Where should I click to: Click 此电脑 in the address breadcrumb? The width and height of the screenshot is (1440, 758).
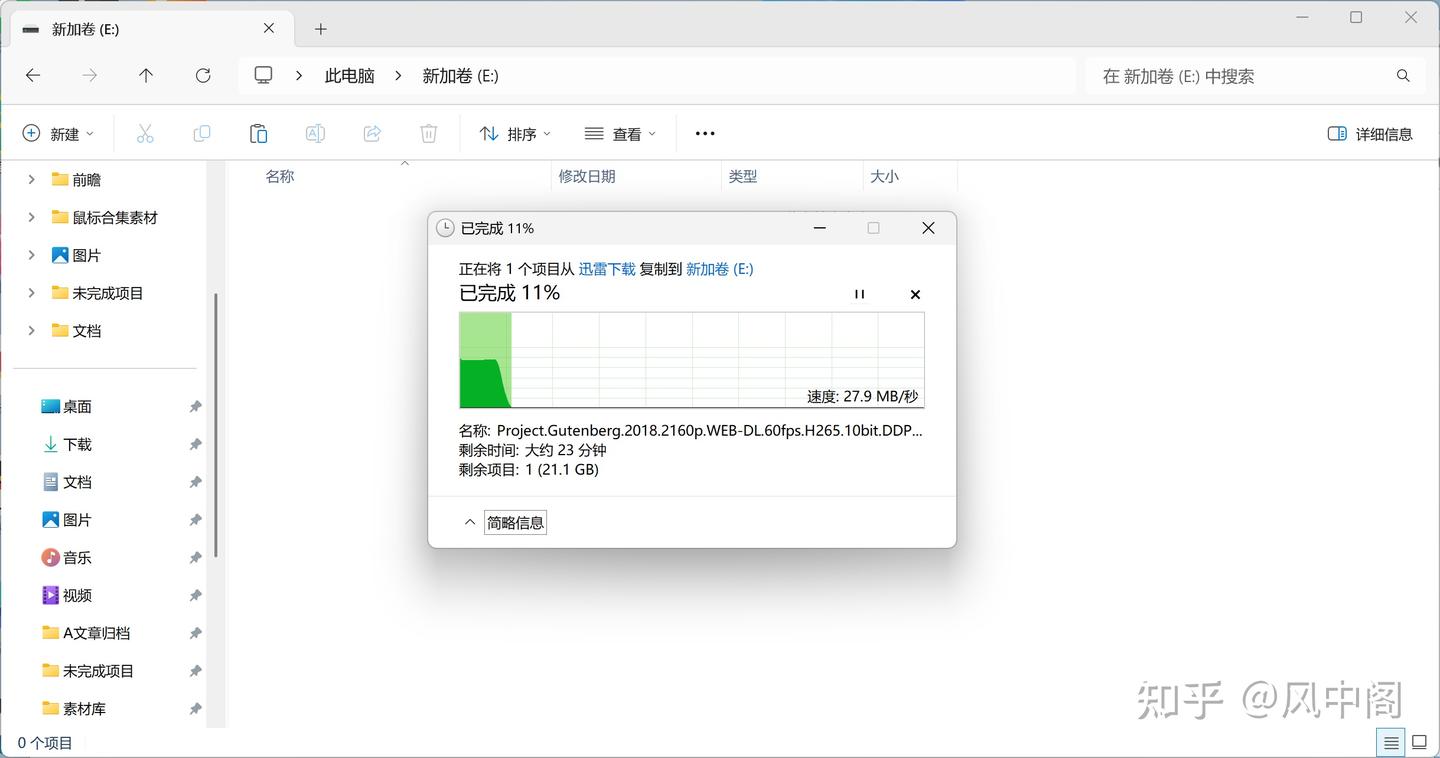coord(350,76)
